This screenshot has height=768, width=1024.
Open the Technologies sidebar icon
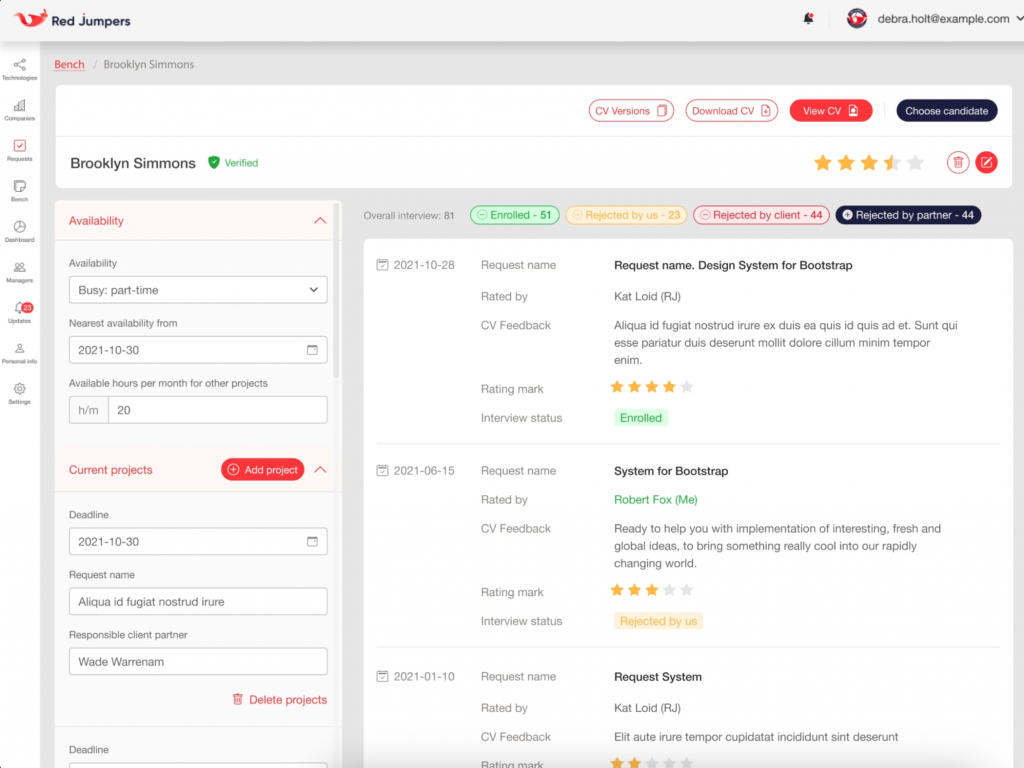[19, 69]
